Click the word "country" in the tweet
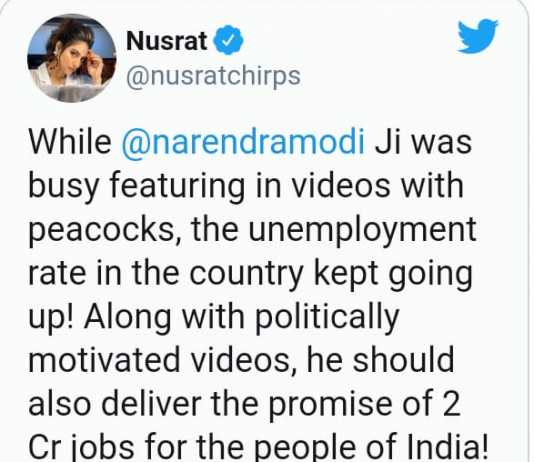The width and height of the screenshot is (534, 462). coord(246,274)
